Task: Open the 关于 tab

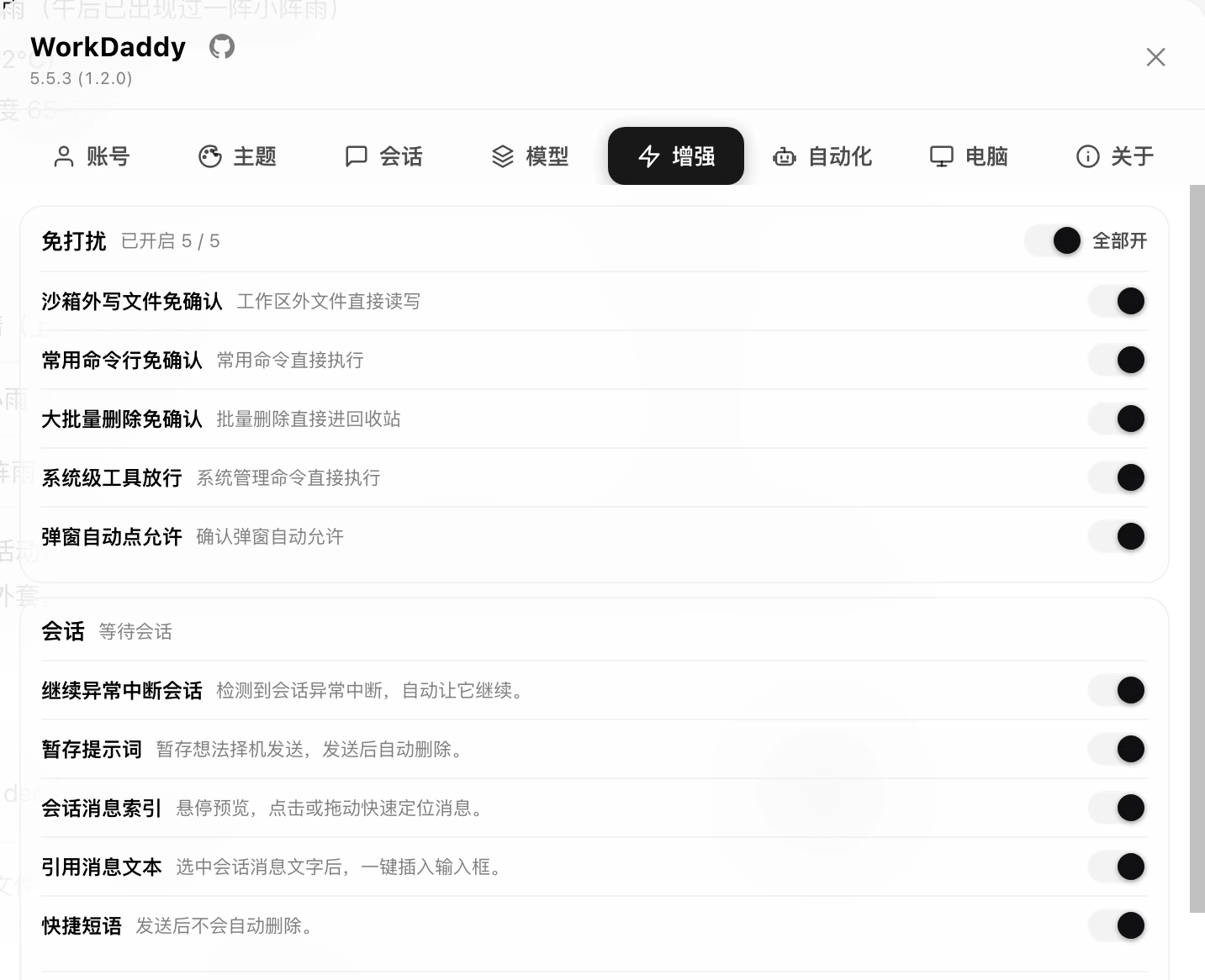Action: pyautogui.click(x=1115, y=156)
